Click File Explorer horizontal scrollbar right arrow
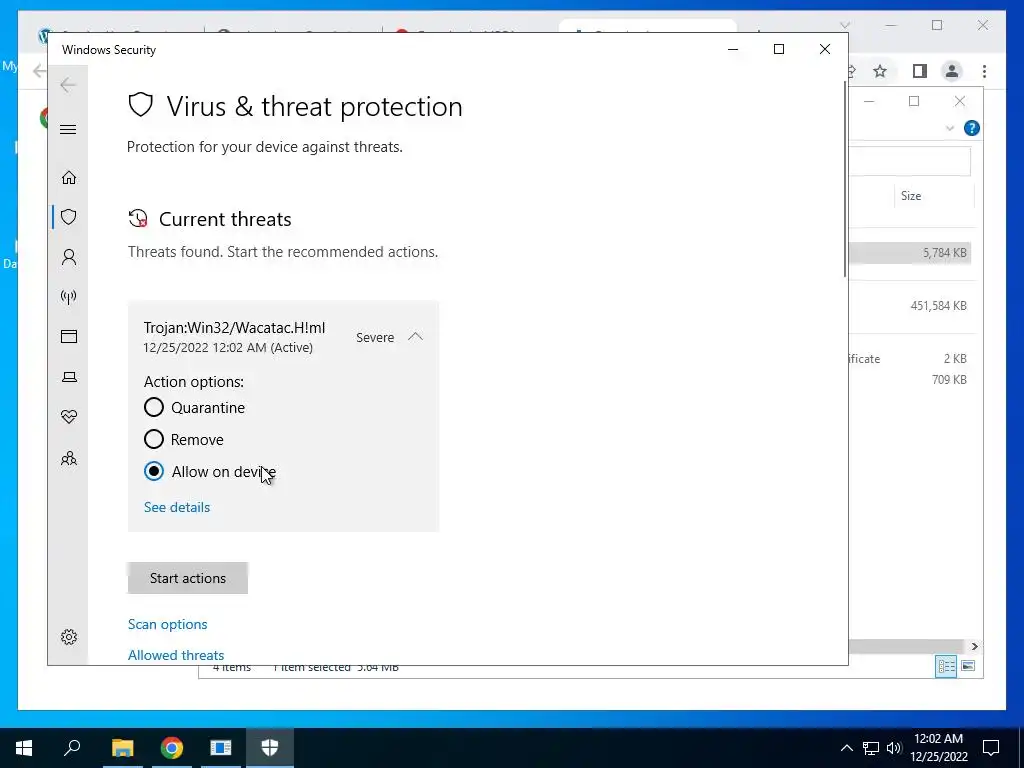Viewport: 1024px width, 768px height. point(974,646)
